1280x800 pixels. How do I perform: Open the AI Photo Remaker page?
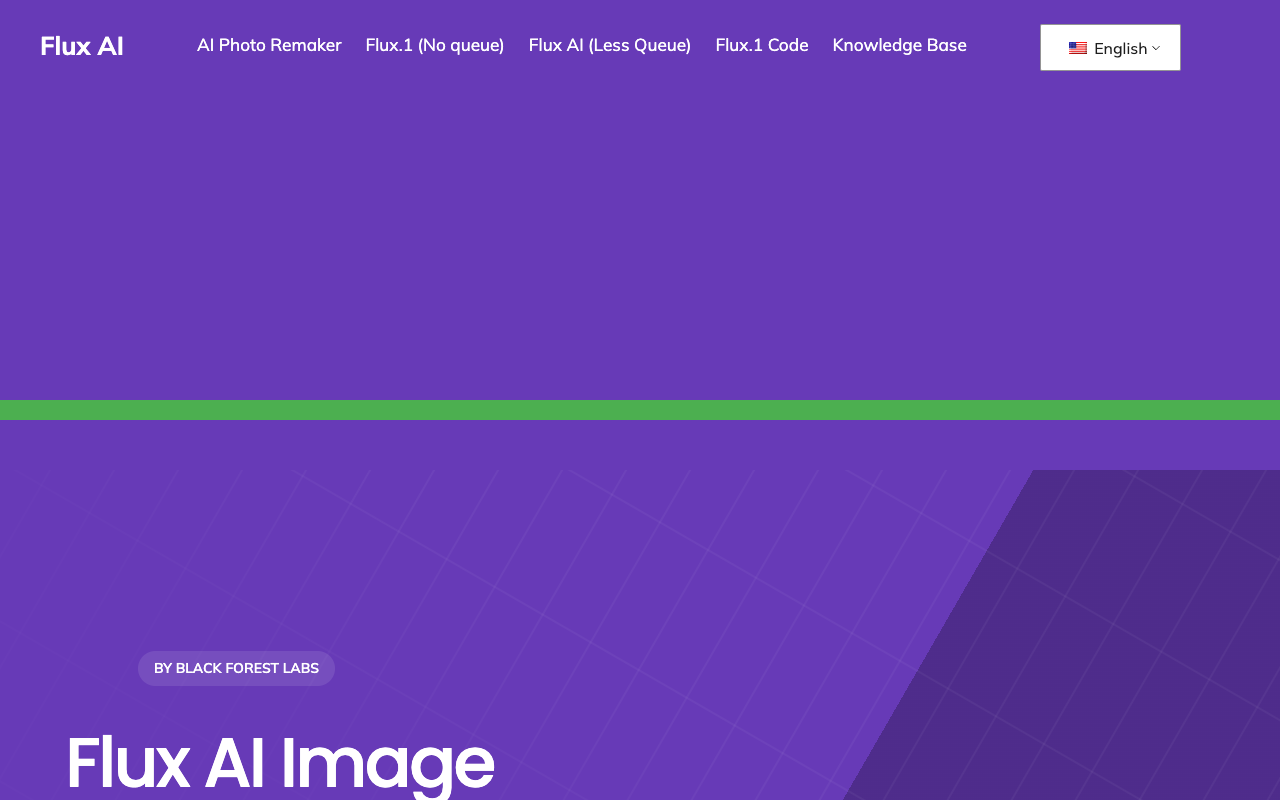(x=269, y=45)
